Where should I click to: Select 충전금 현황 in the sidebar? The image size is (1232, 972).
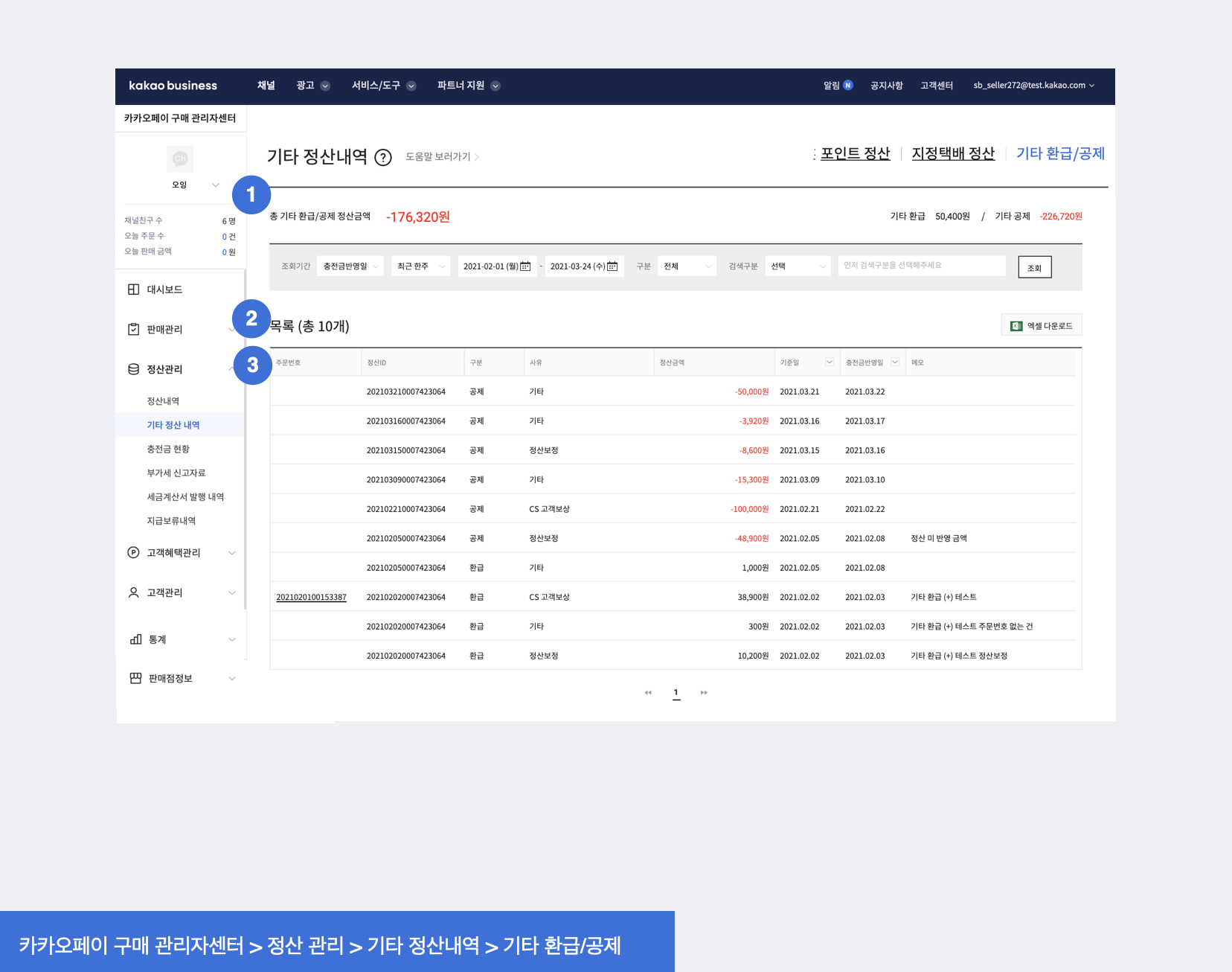point(168,449)
